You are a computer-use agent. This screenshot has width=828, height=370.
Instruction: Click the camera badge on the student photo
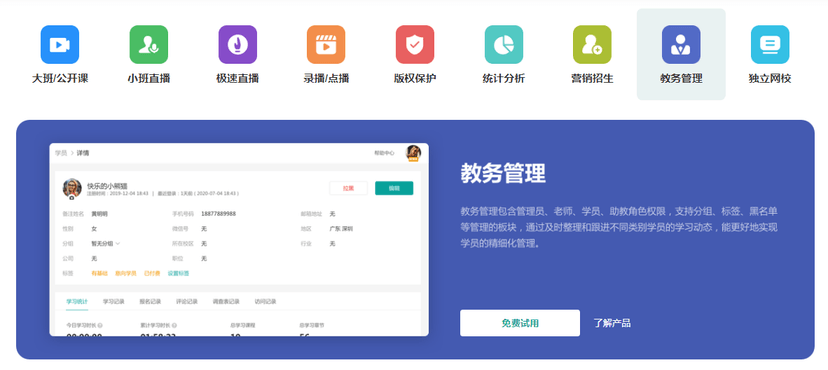72,198
